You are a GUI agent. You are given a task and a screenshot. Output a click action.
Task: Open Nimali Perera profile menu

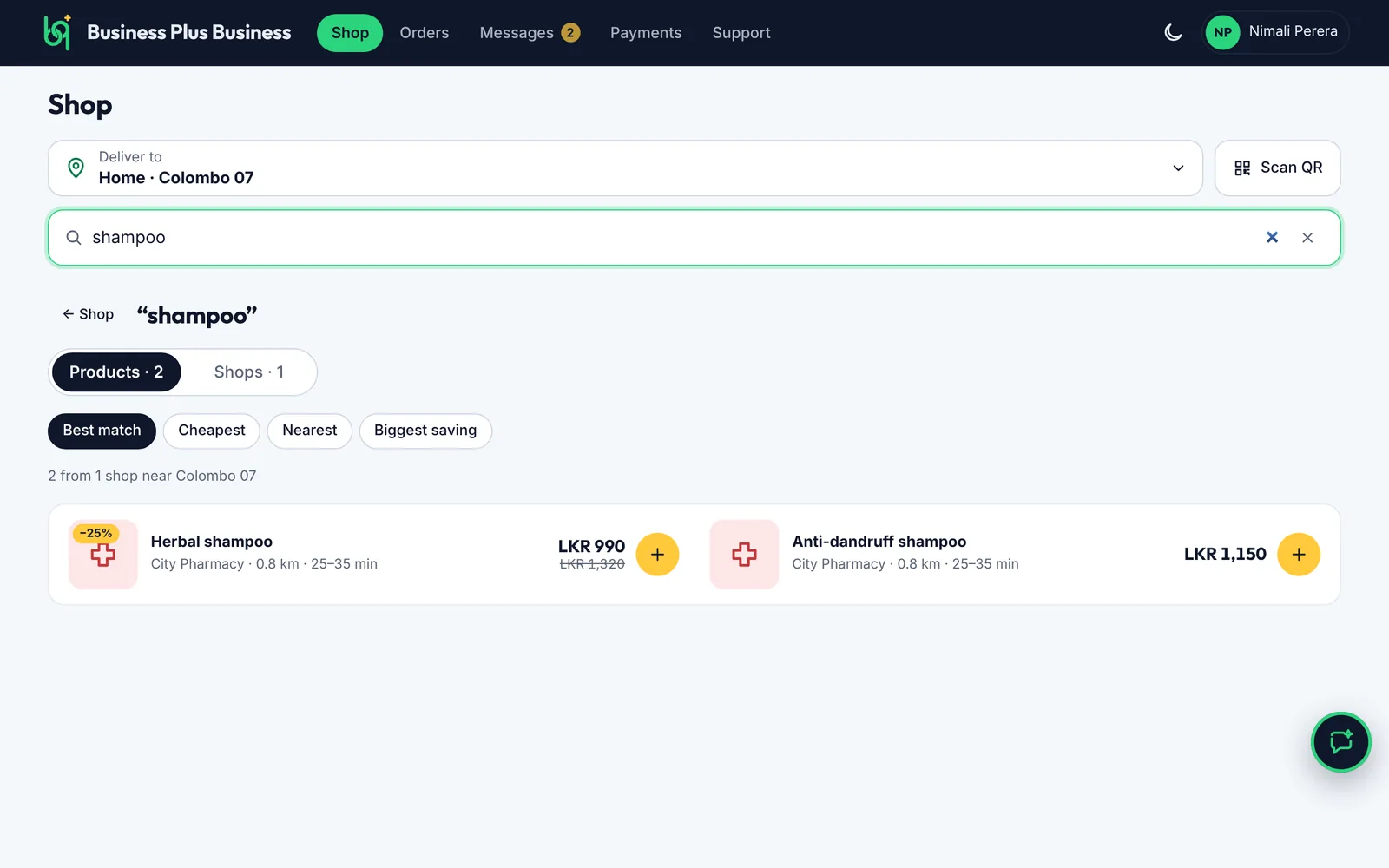pos(1275,32)
